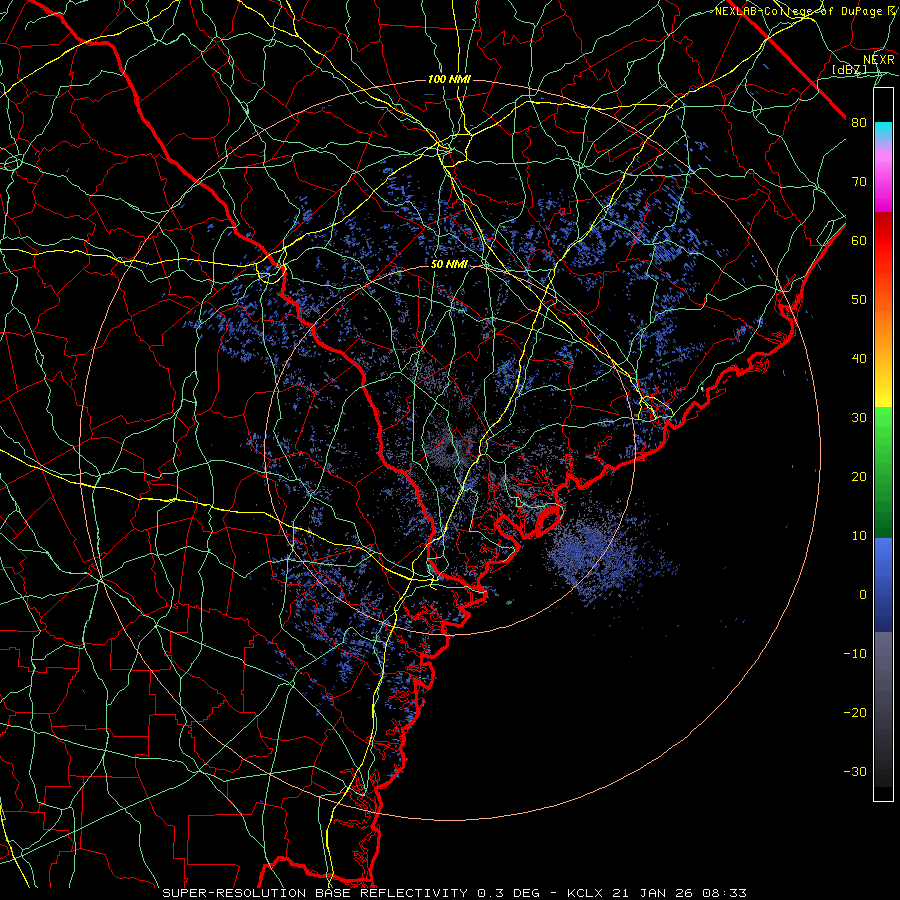Select the 50 value on the dBZ scale

click(859, 300)
